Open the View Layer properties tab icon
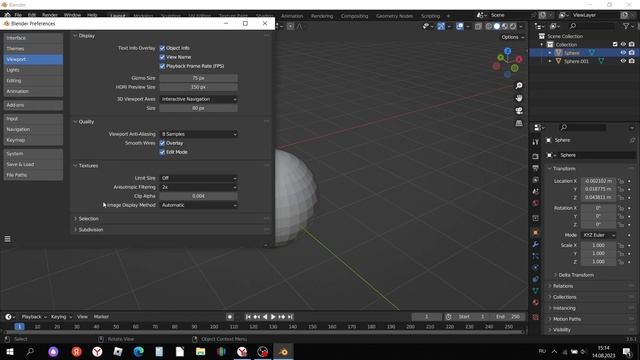Screen dimensions: 640x360 [x=536, y=180]
